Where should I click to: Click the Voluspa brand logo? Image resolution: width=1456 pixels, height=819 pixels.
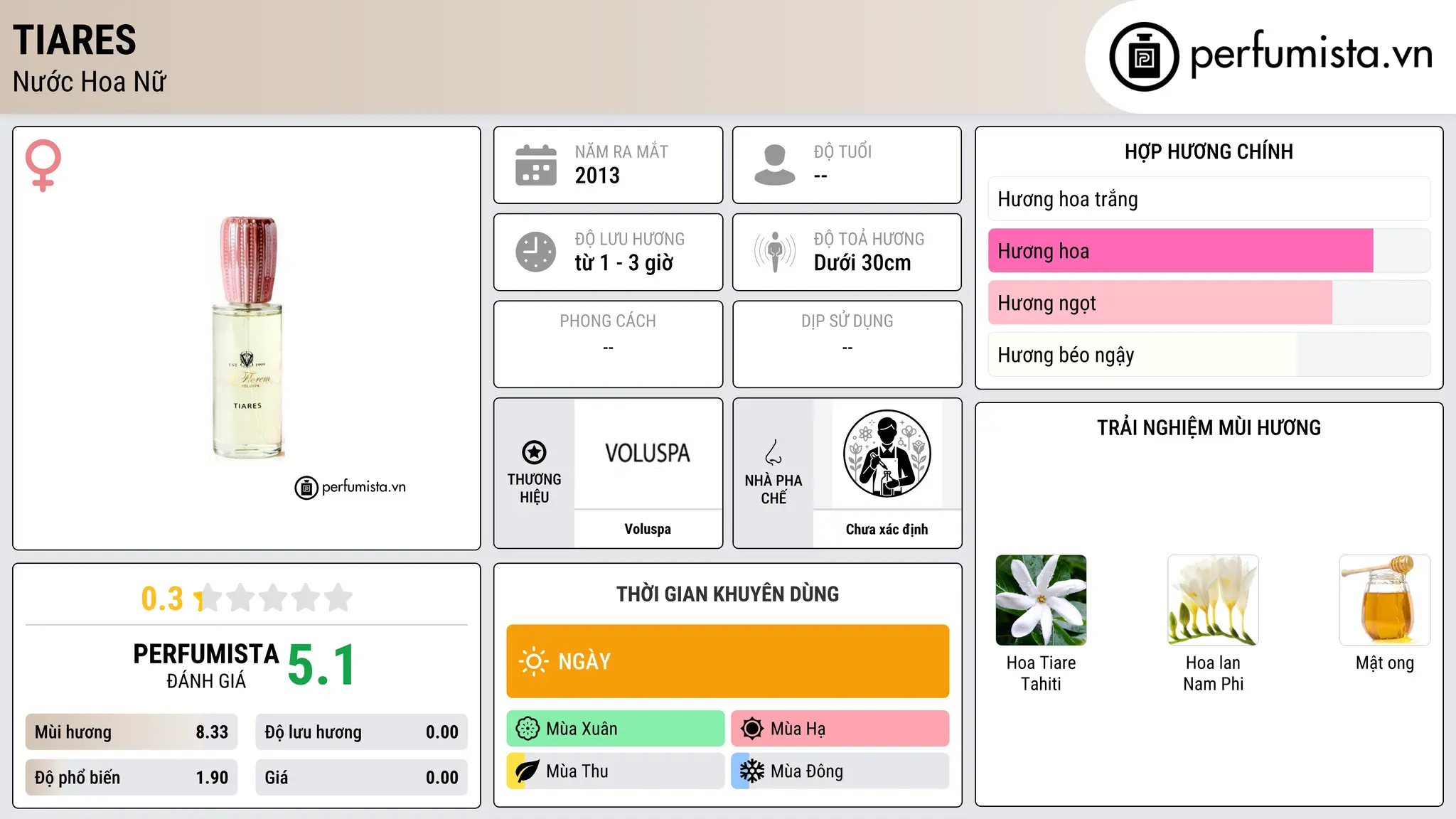pos(648,454)
